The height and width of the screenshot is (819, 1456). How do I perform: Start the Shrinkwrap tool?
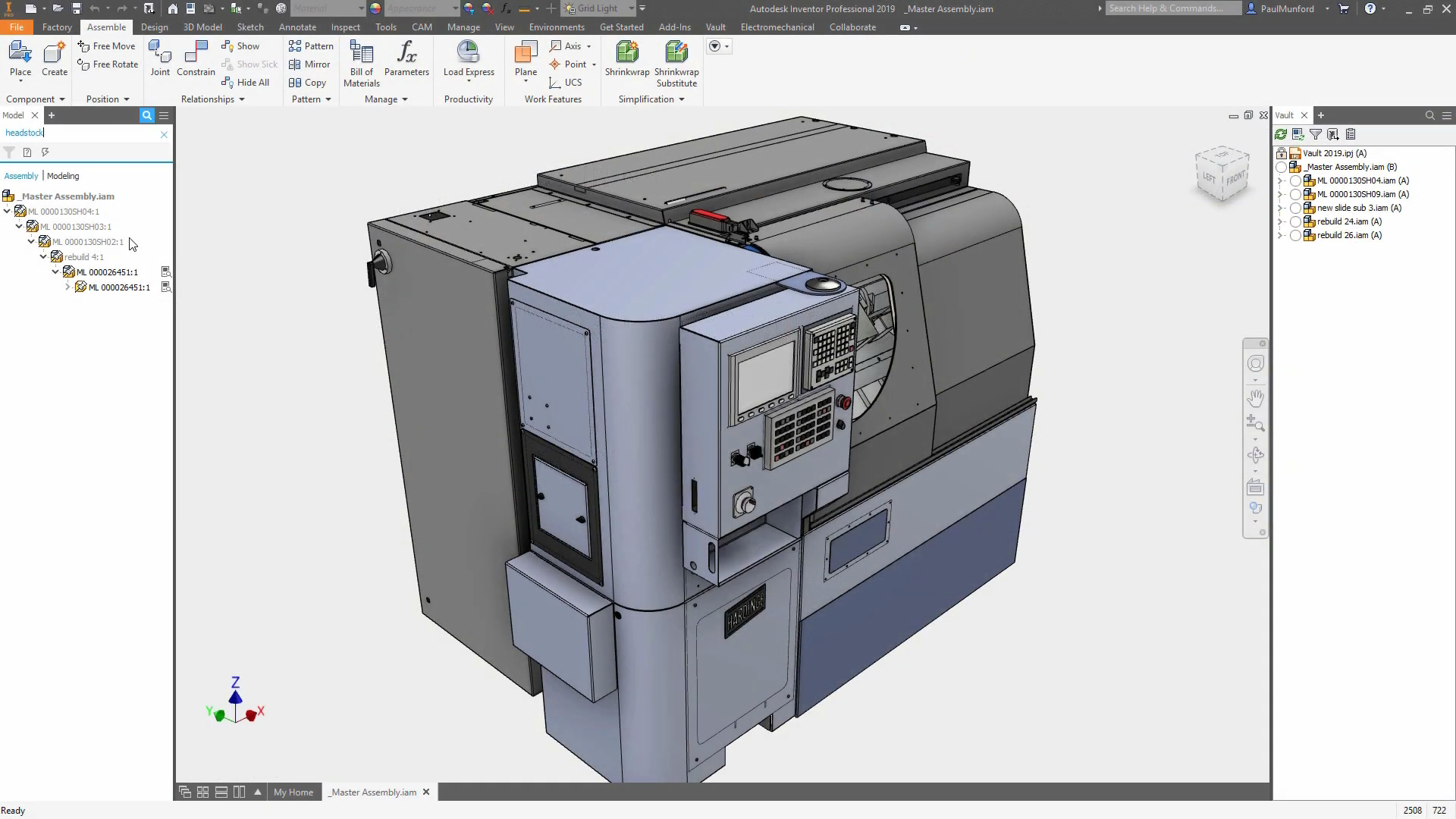(x=627, y=59)
